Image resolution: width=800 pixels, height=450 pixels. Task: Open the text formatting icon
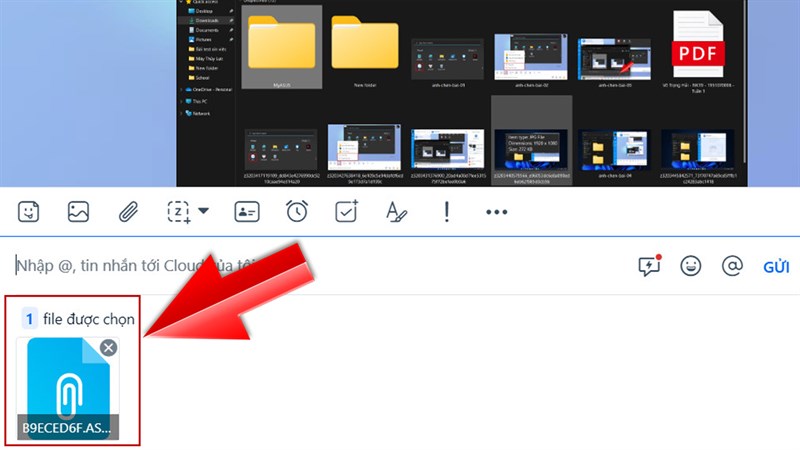tap(396, 212)
